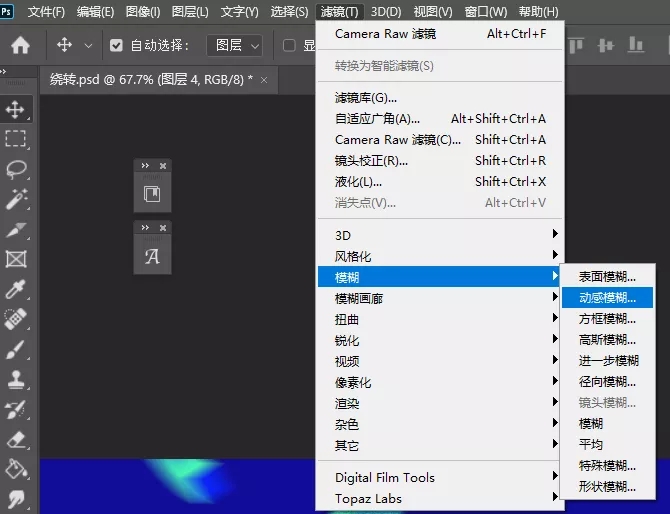Close the lower floating character panel
670x514 pixels.
(163, 228)
